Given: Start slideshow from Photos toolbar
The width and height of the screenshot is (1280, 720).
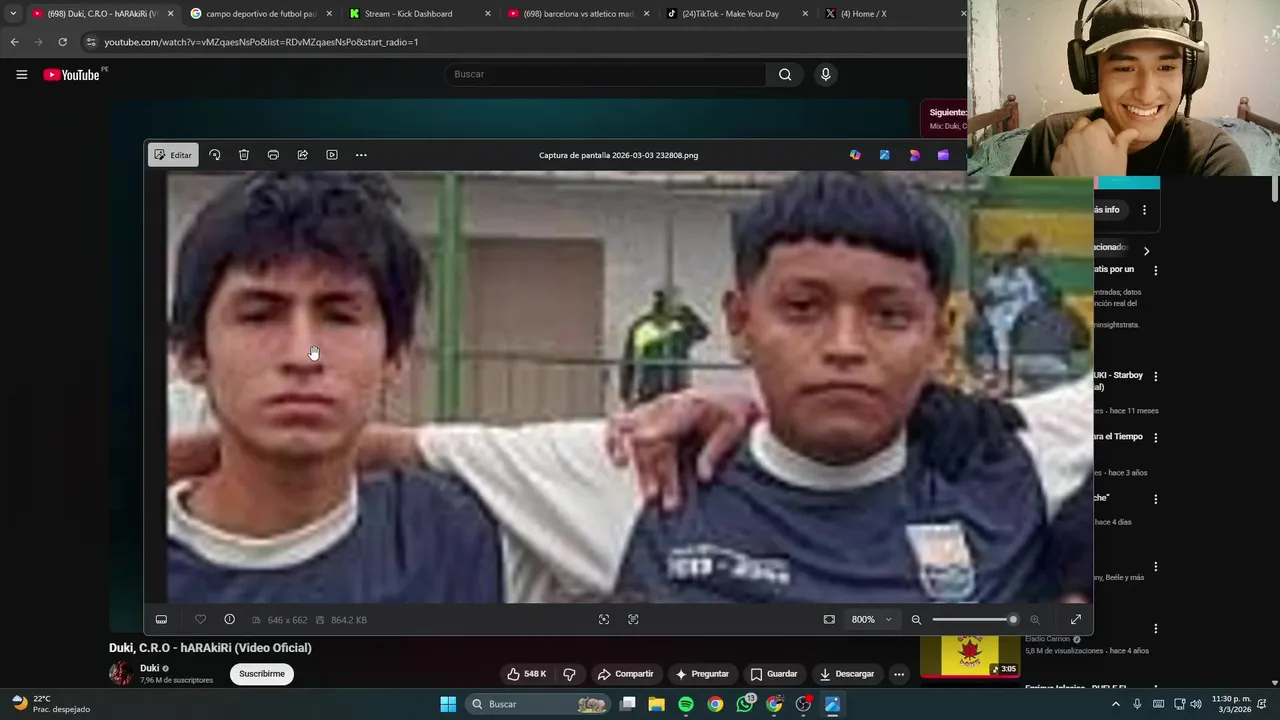Looking at the screenshot, I should [x=332, y=155].
